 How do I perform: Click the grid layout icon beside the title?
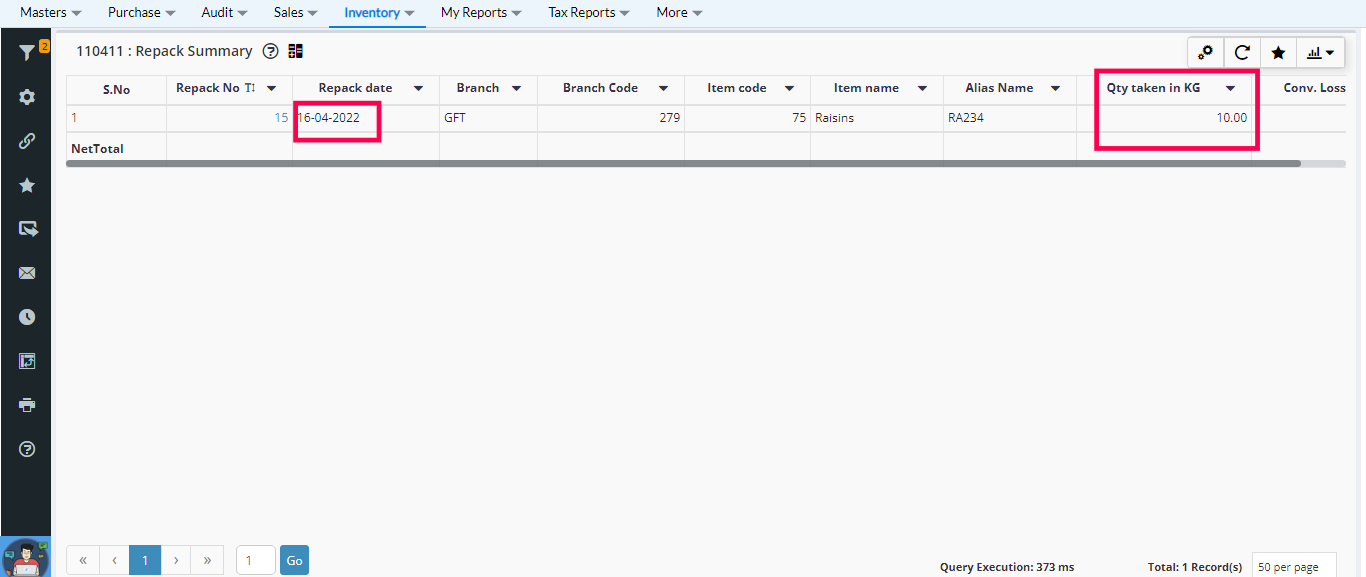click(x=295, y=51)
